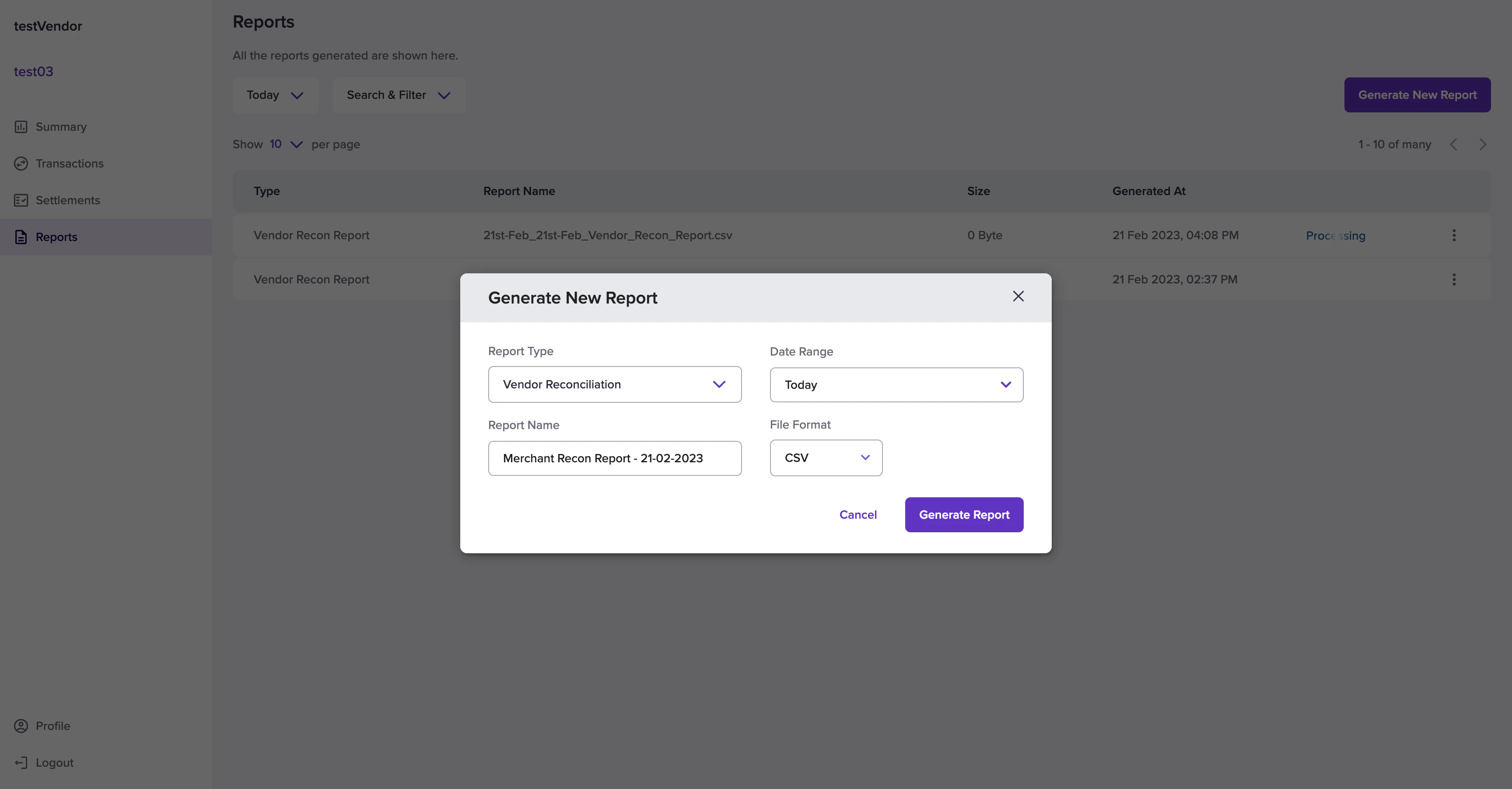Open three-dot menu for 04:08 PM report

pos(1454,235)
